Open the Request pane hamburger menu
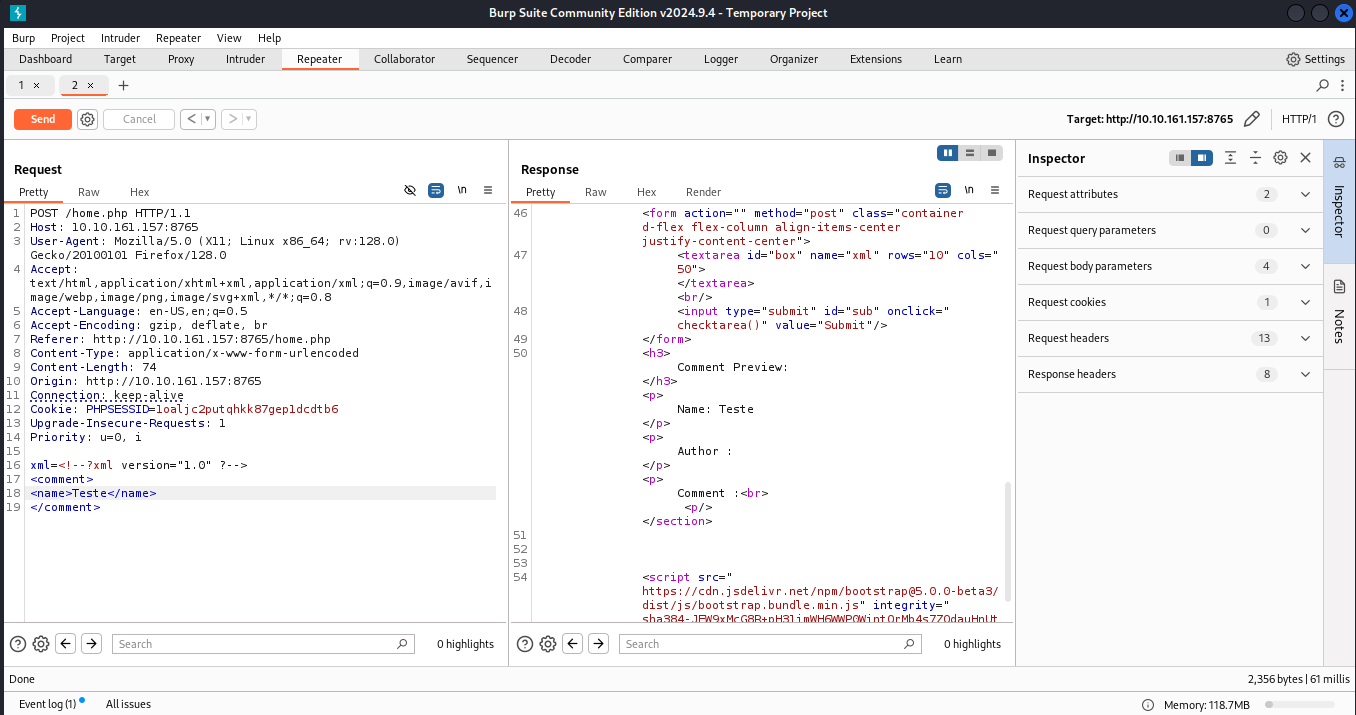The width and height of the screenshot is (1356, 715). coord(488,190)
